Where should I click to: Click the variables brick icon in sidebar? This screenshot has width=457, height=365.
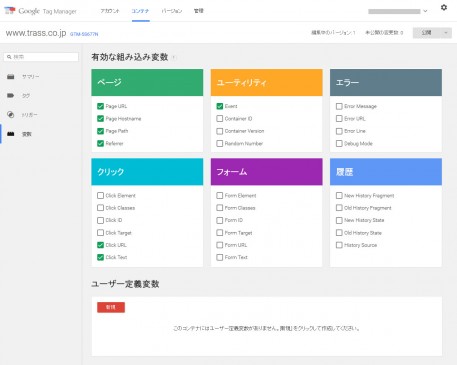(x=11, y=134)
